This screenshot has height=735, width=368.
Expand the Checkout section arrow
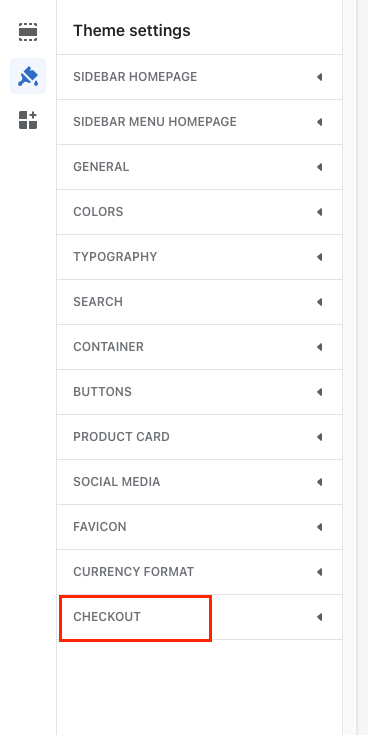[320, 617]
